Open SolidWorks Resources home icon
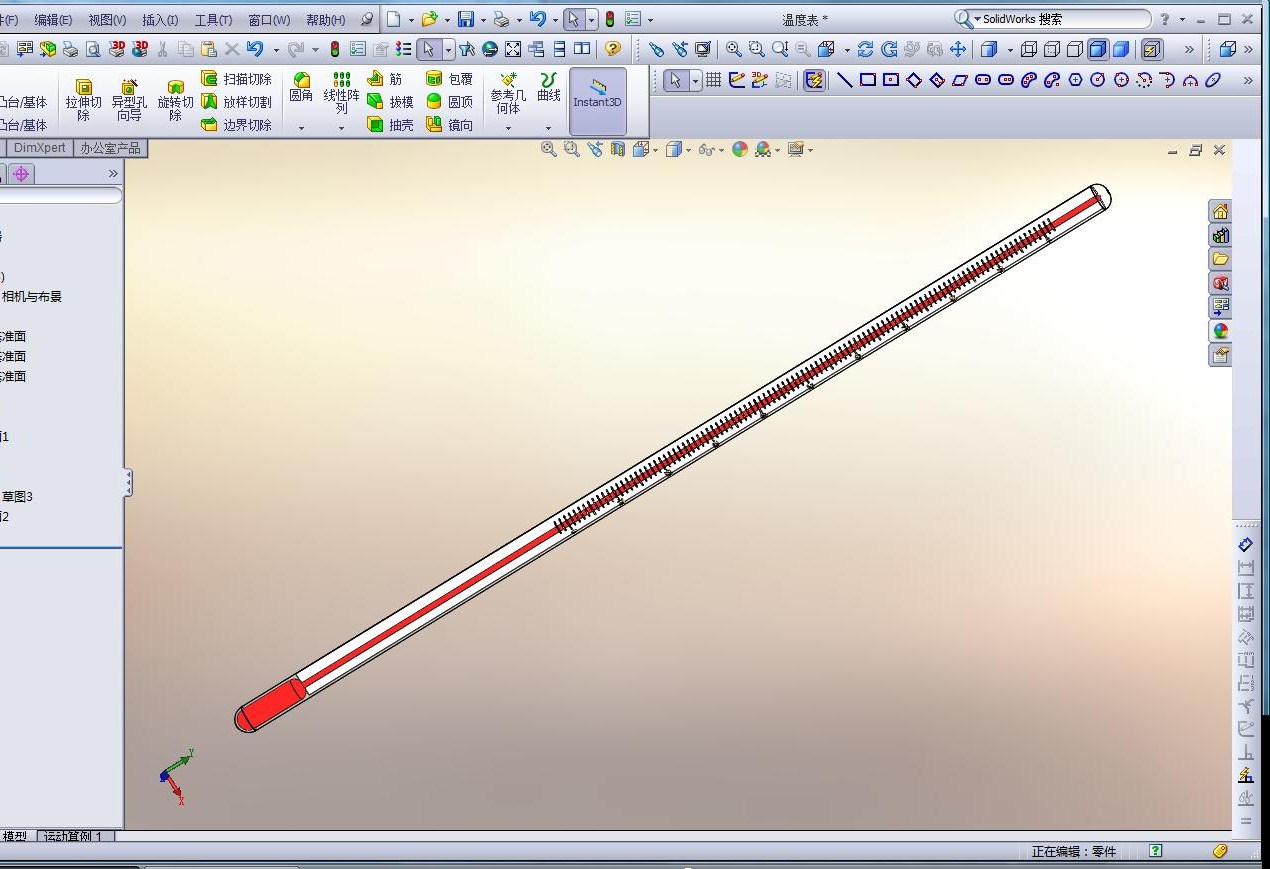Image resolution: width=1270 pixels, height=869 pixels. click(1220, 211)
